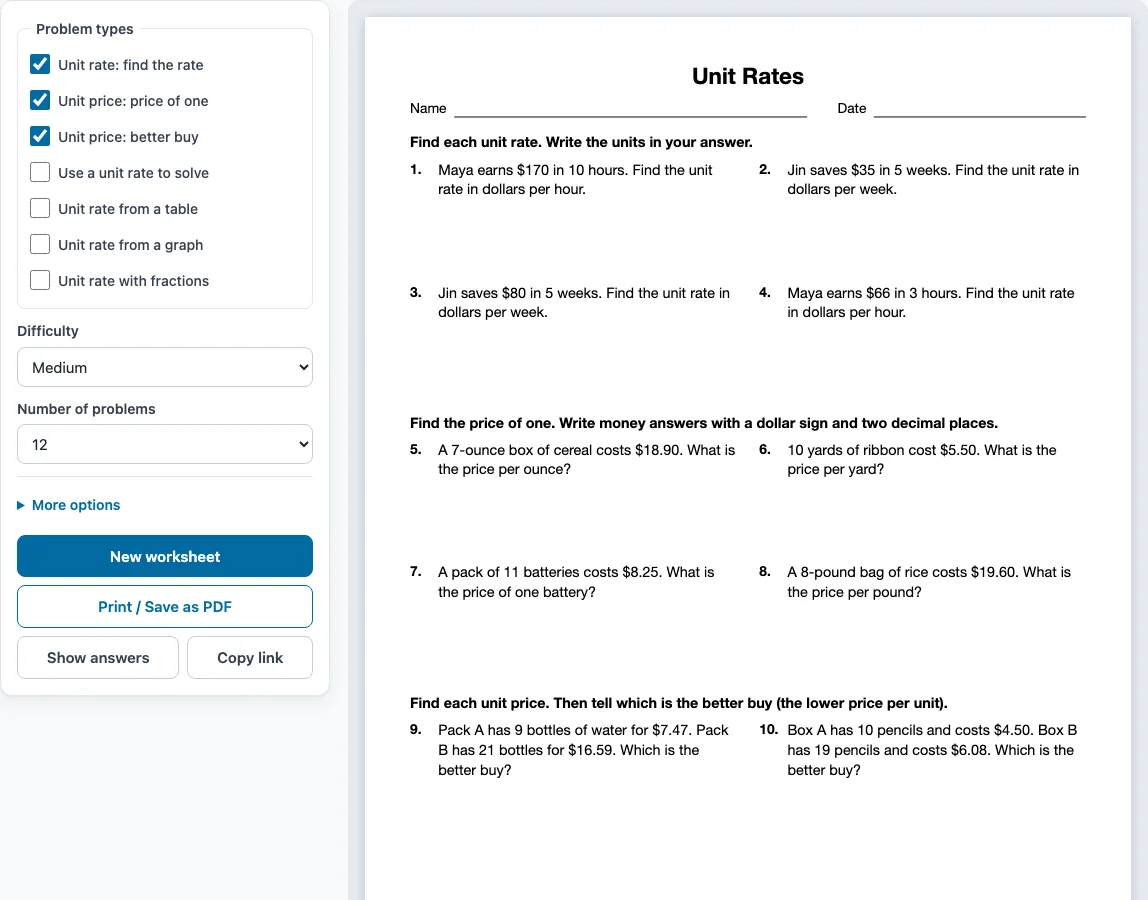The image size is (1148, 900).
Task: Click problem 8 about 8-pound rice bag
Action: point(929,581)
